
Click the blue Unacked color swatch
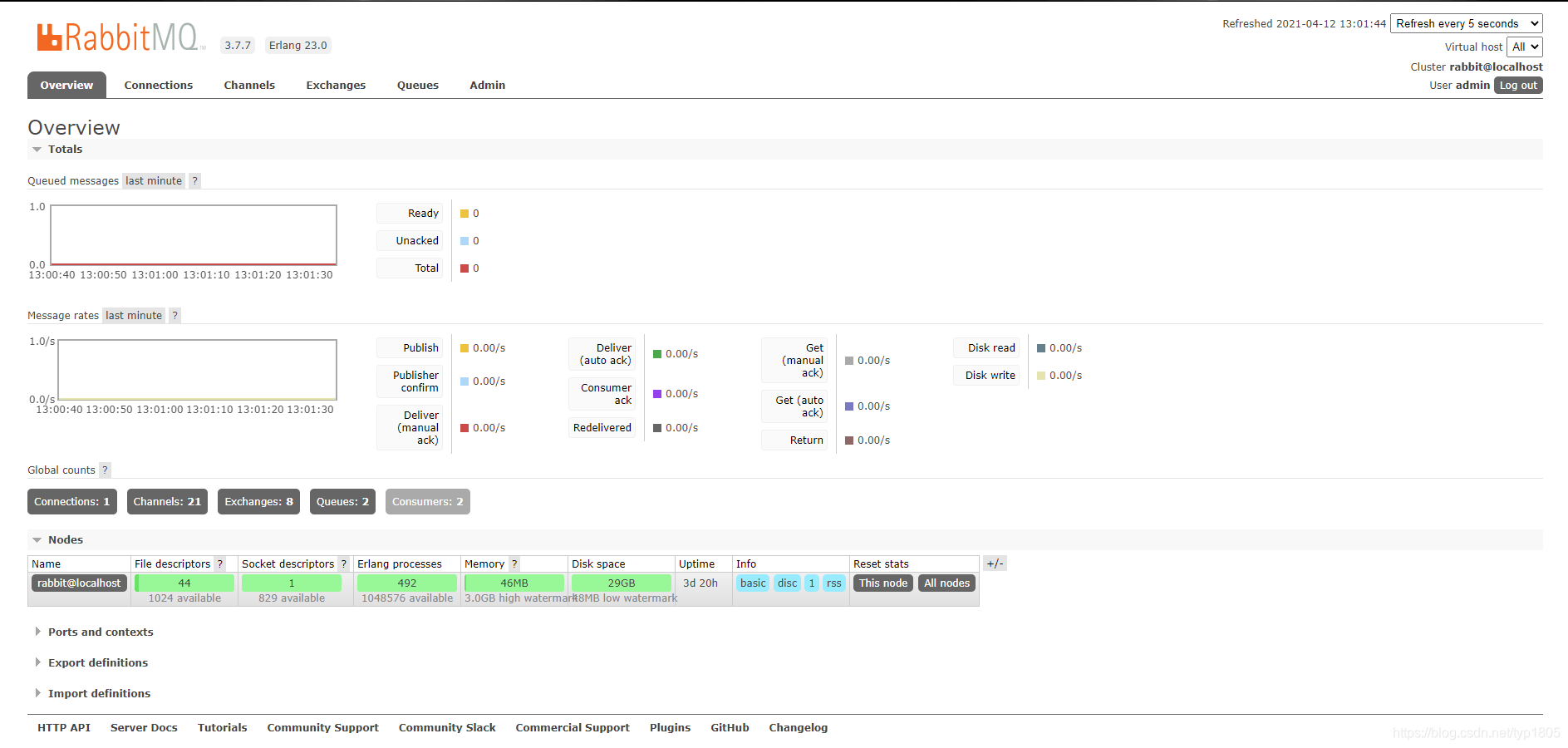tap(465, 241)
